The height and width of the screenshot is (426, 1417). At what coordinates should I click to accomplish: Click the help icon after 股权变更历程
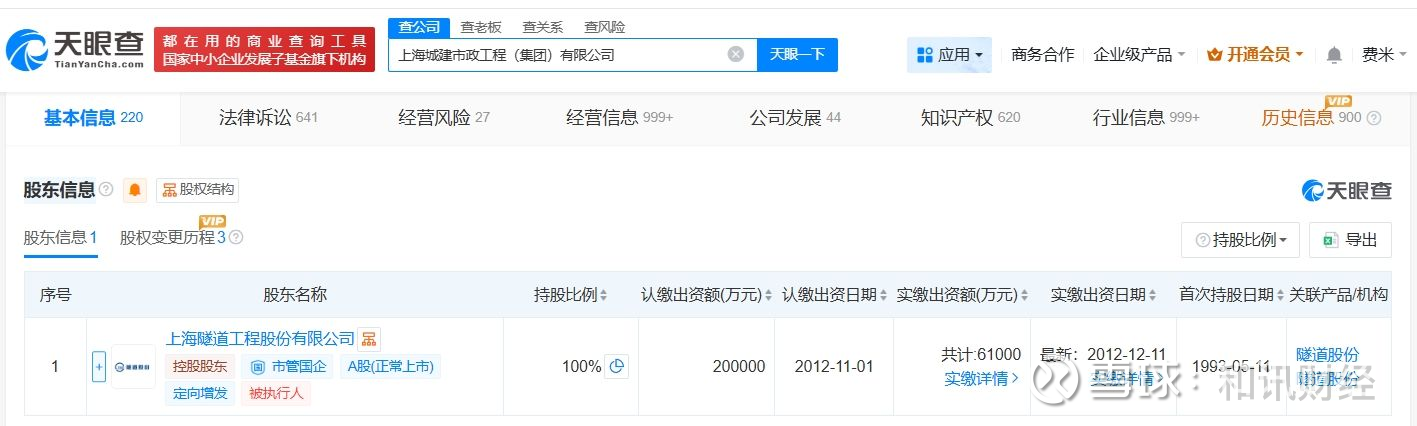(236, 238)
